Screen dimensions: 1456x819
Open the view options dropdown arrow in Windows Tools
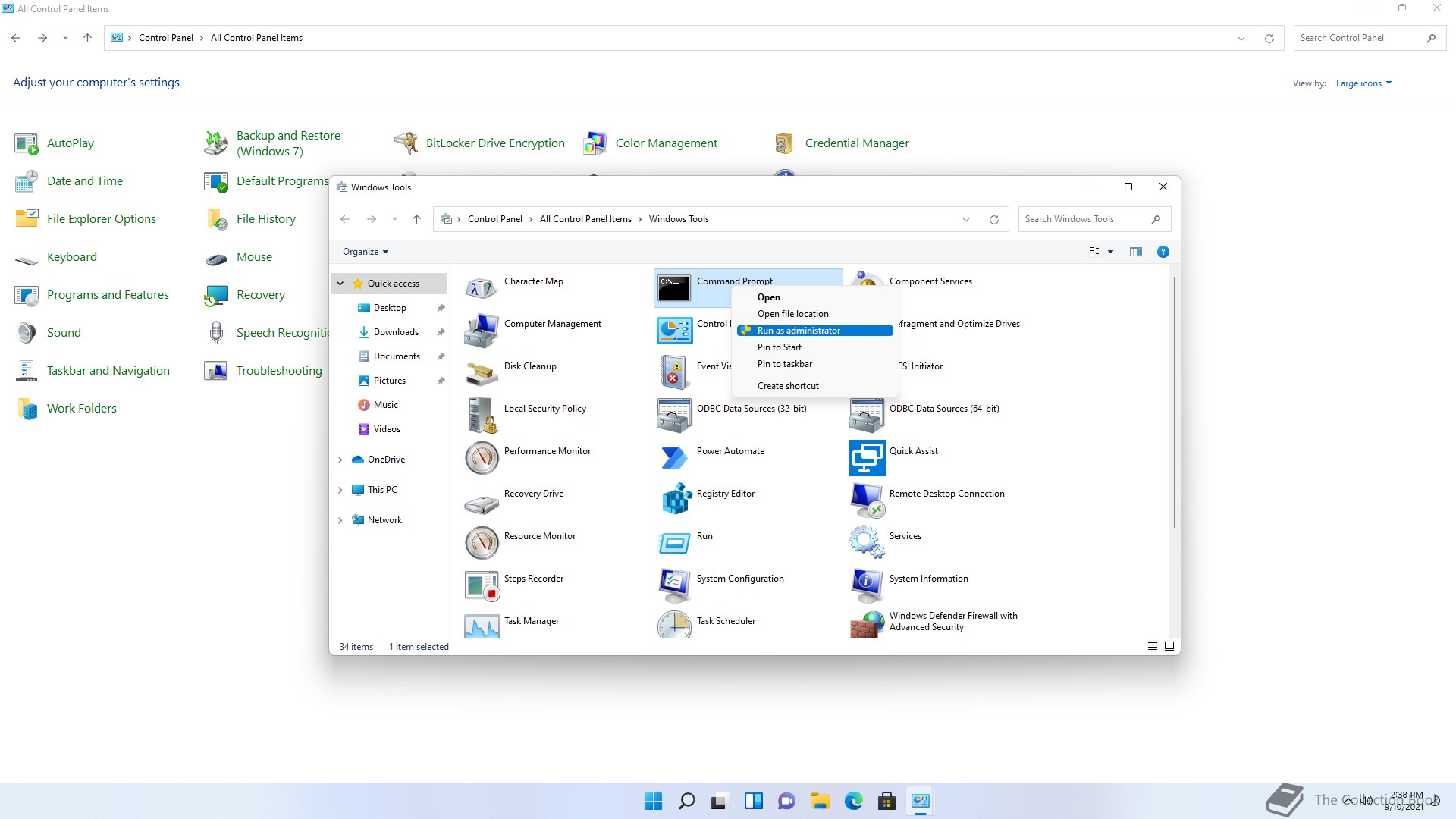[x=1110, y=252]
